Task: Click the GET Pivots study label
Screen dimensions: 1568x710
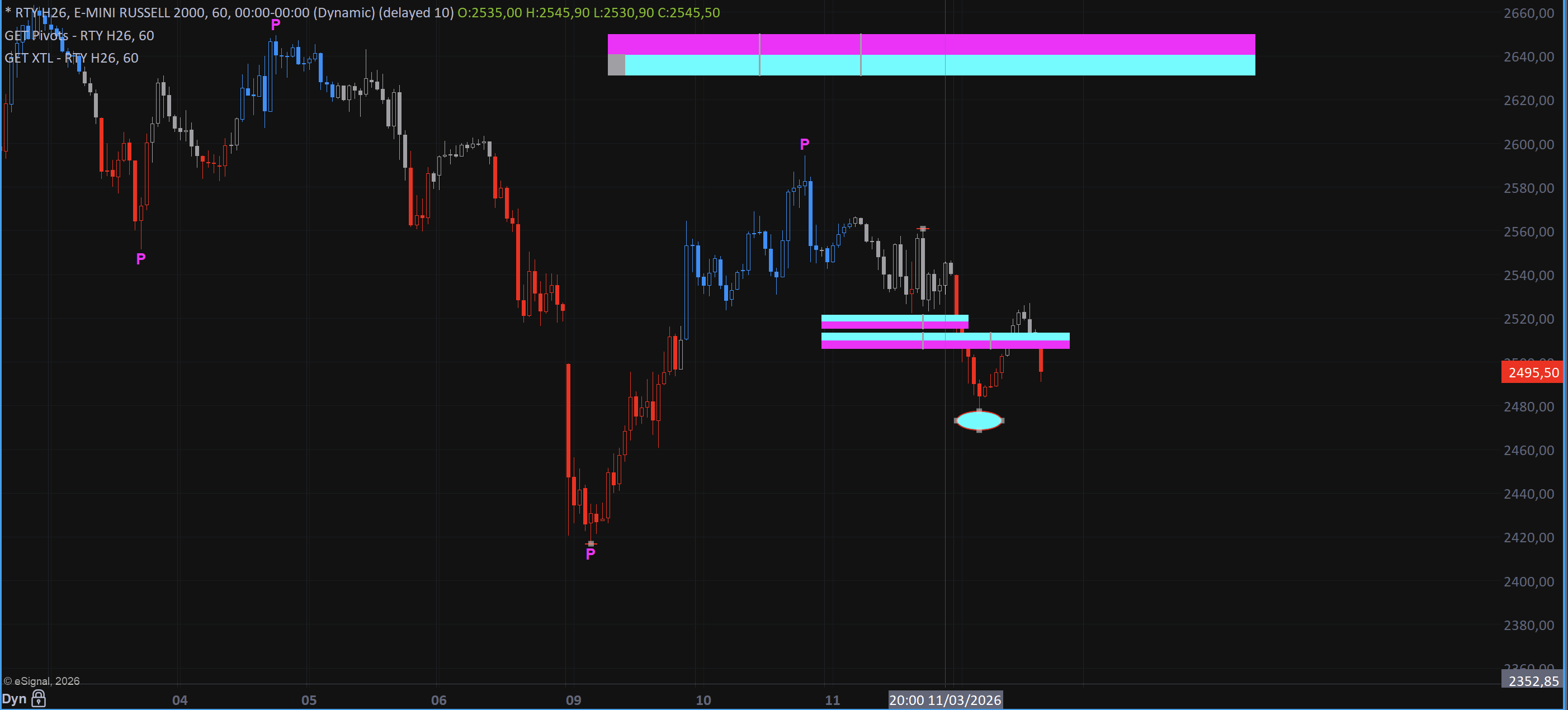Action: tap(79, 36)
